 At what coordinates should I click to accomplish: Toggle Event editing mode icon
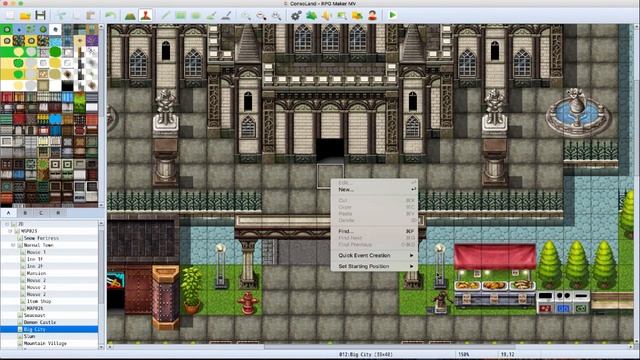point(146,16)
